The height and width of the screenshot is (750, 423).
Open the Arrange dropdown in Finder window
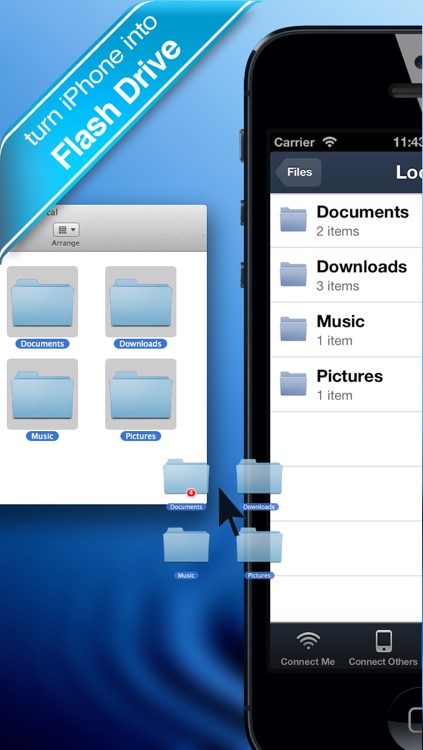66,230
